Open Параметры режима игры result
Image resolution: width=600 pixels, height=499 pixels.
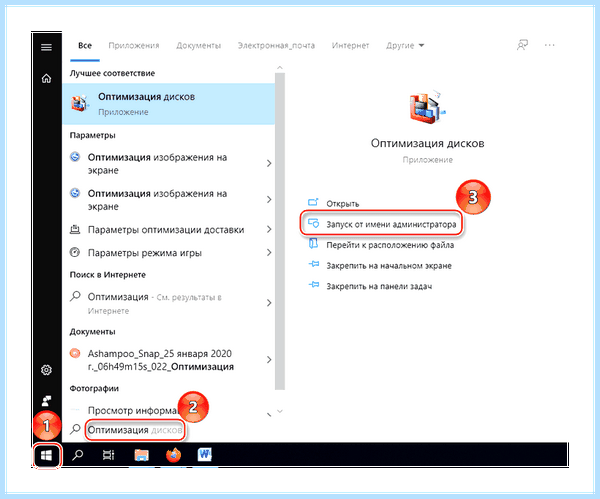[168, 253]
